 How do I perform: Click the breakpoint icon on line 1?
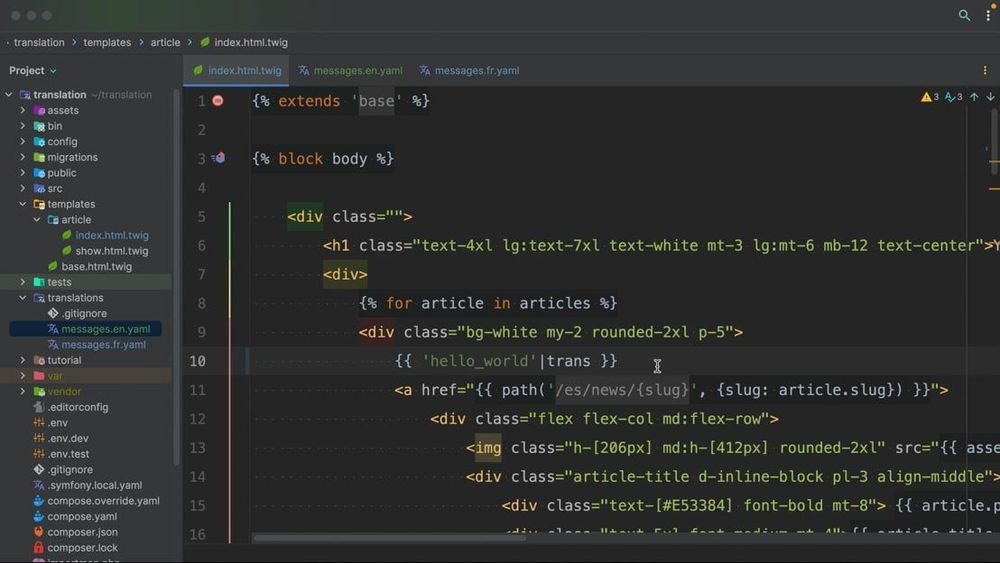point(218,101)
